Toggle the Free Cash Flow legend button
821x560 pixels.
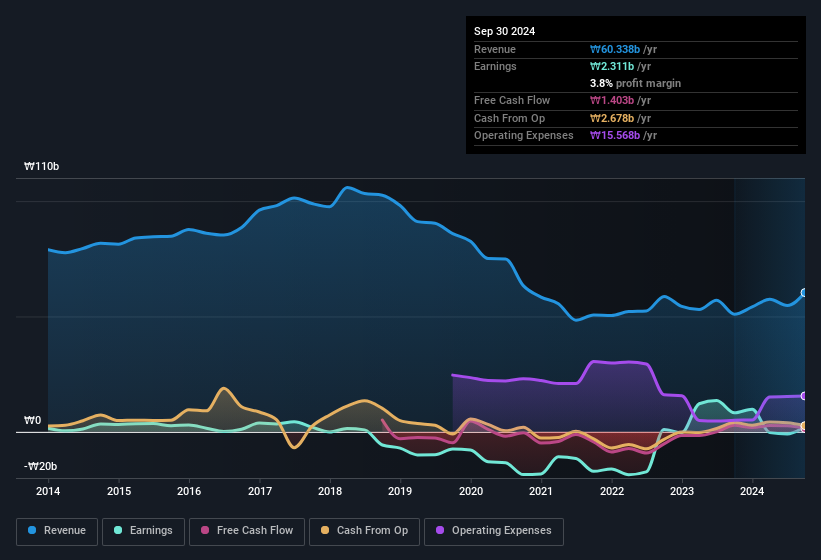point(247,531)
